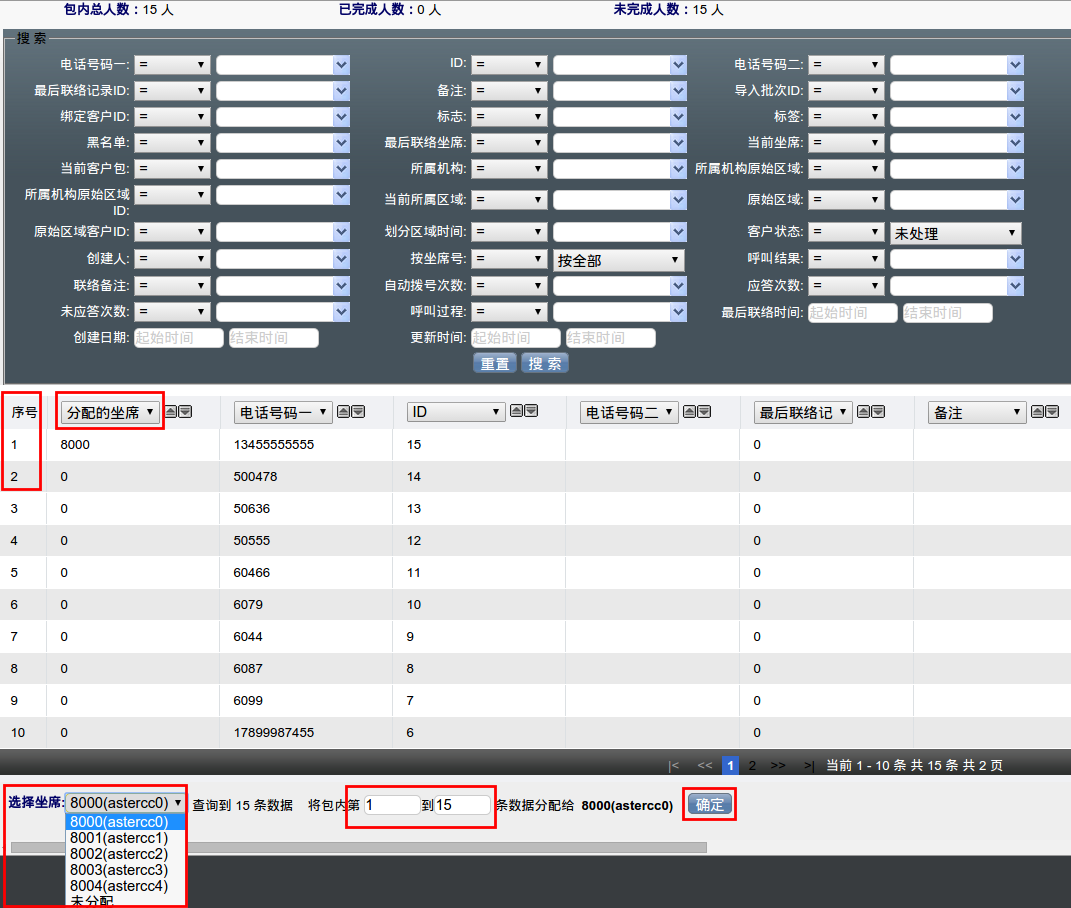
Task: Sort 最后联络记 column descending
Action: coord(878,412)
